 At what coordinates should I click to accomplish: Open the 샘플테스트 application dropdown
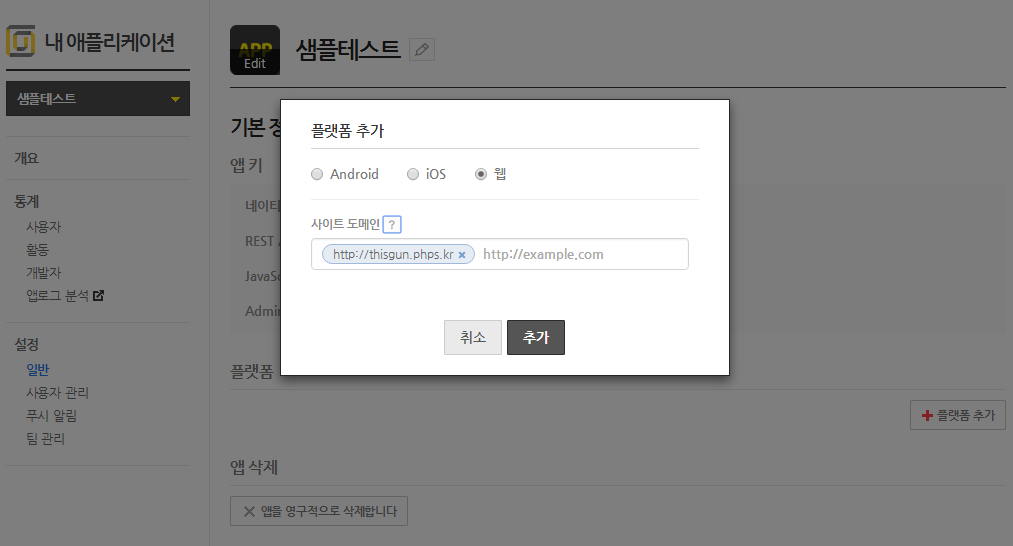click(98, 99)
